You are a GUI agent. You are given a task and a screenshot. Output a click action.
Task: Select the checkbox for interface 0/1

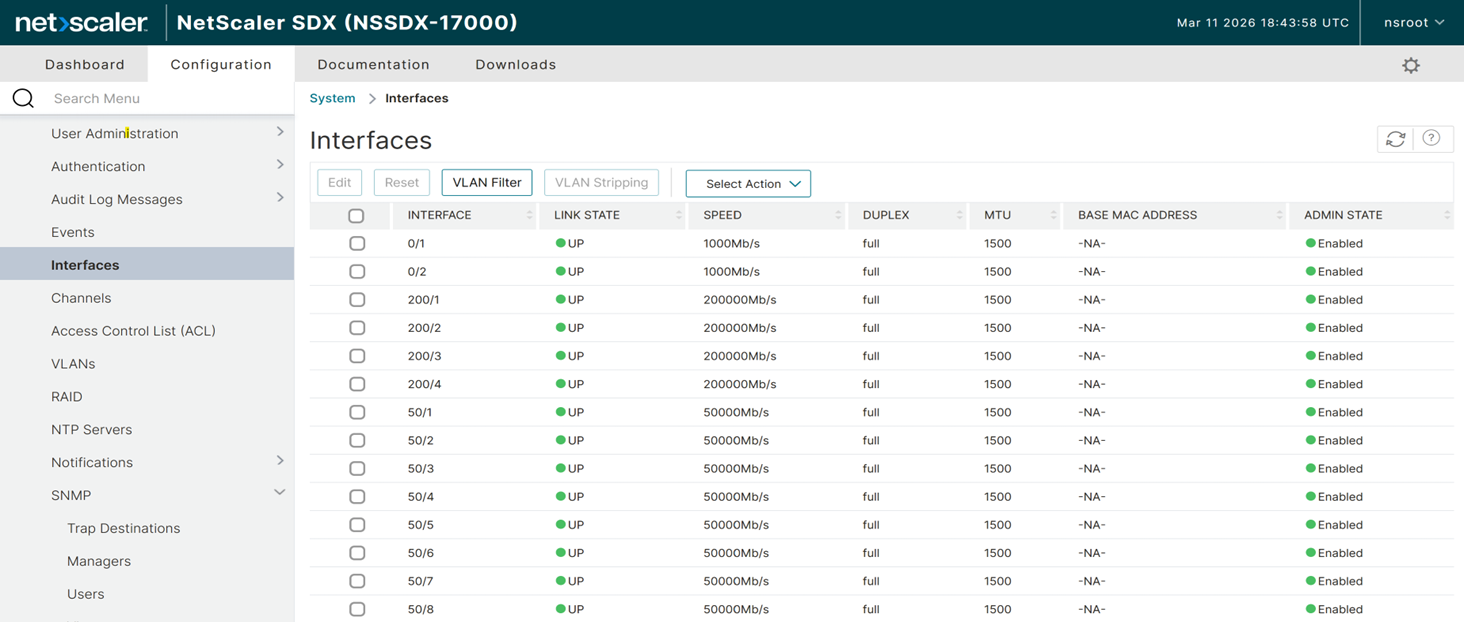coord(357,243)
